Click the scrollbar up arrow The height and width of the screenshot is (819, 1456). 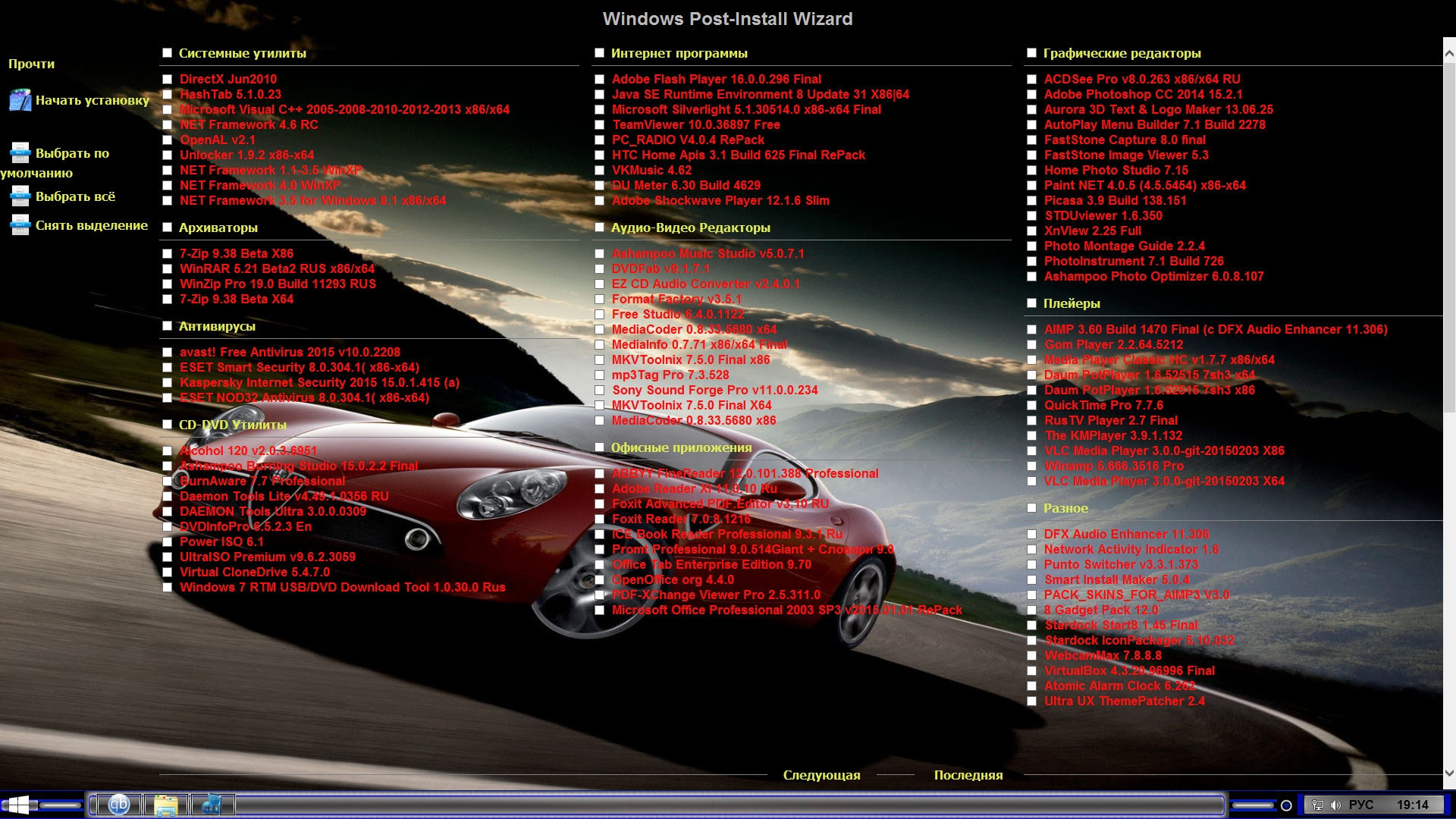click(x=1449, y=54)
